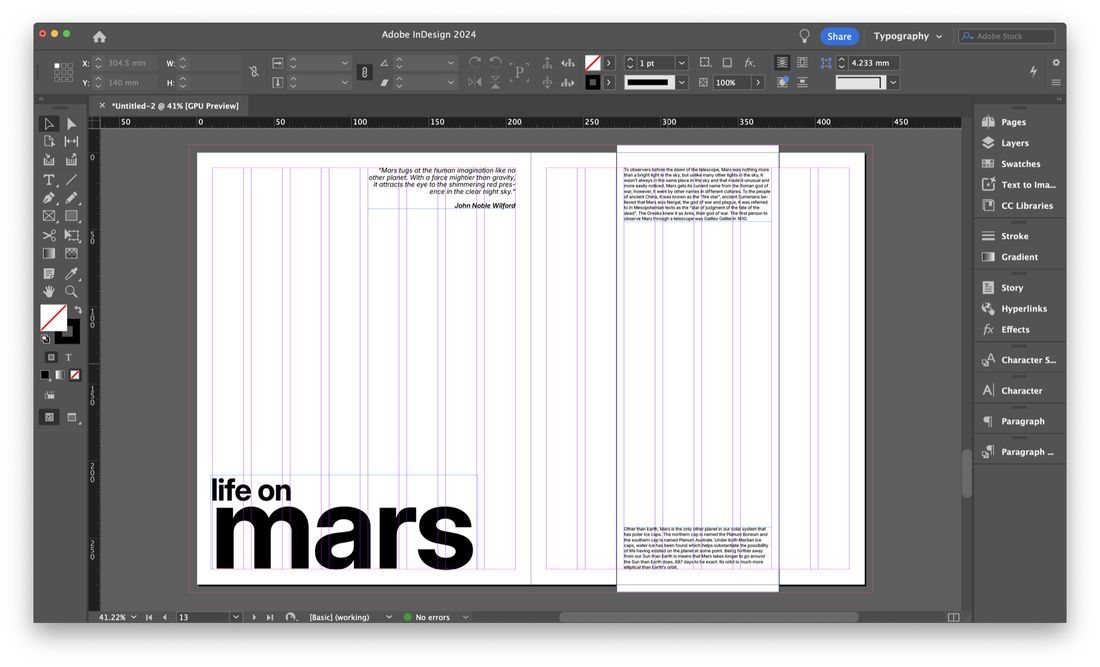The image size is (1100, 667).
Task: Select the Line tool
Action: coord(71,180)
